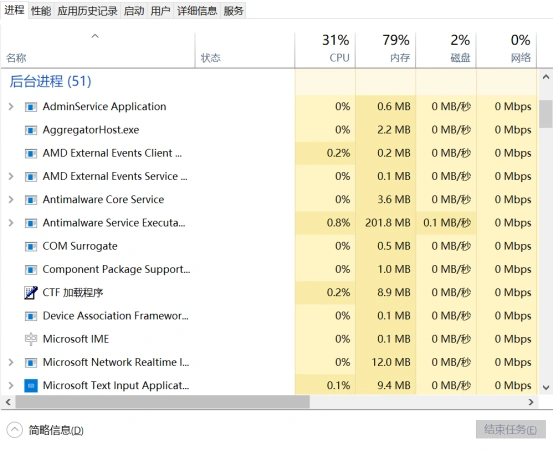Click the Antimalware Service Executable icon
Screen dimensions: 553x451
(31, 223)
